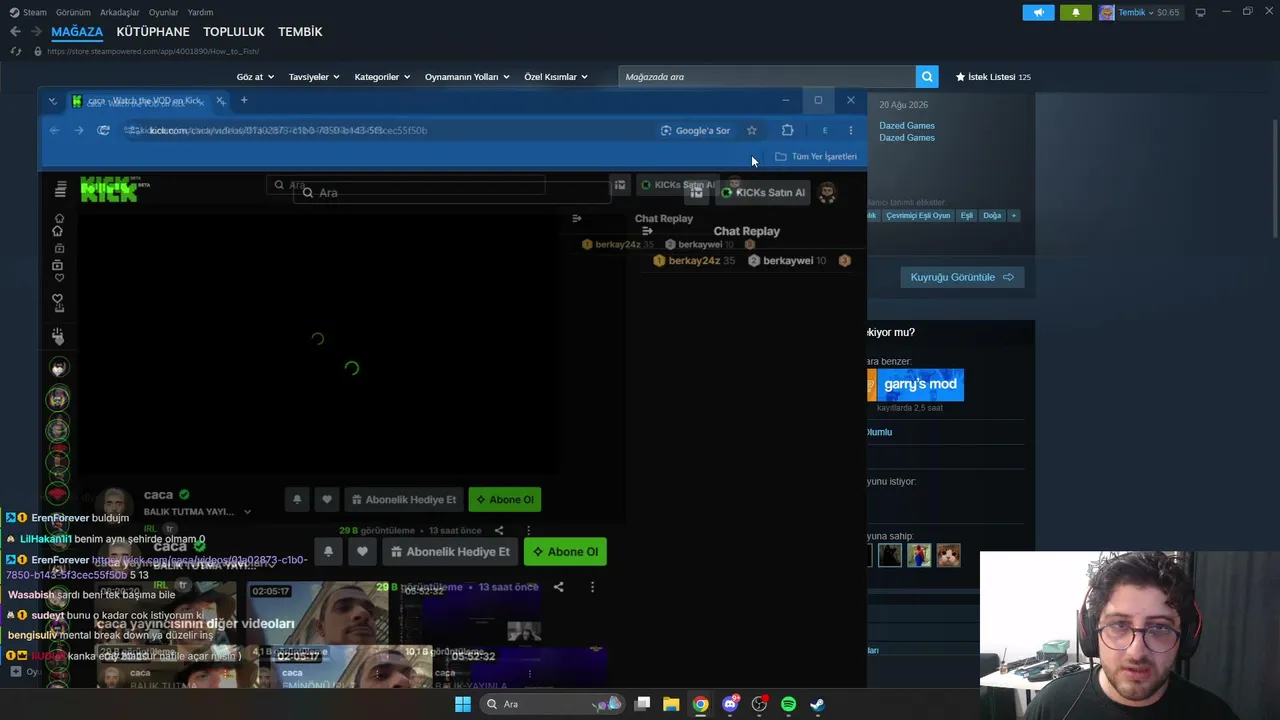Screen dimensions: 1280x720
Task: Select the Kick tab in Chrome
Action: [x=145, y=101]
